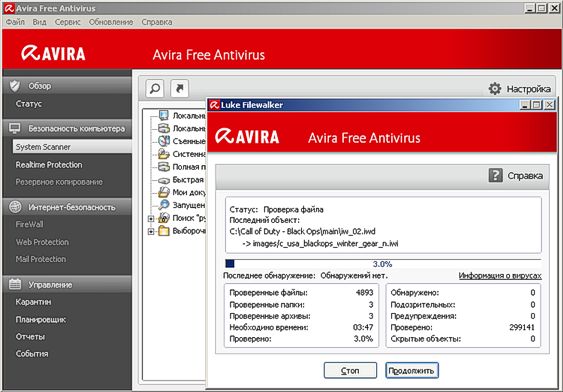Viewport: 563px width, 392px height.
Task: Open Отчеты in sidebar
Action: click(30, 336)
